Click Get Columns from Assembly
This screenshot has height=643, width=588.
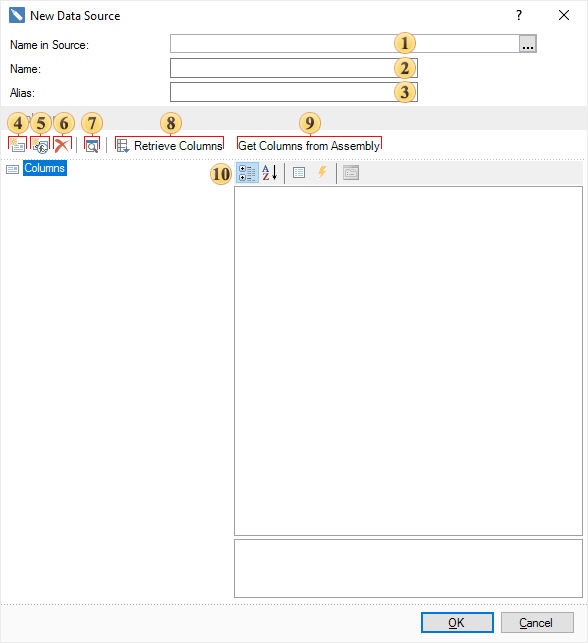tap(310, 146)
